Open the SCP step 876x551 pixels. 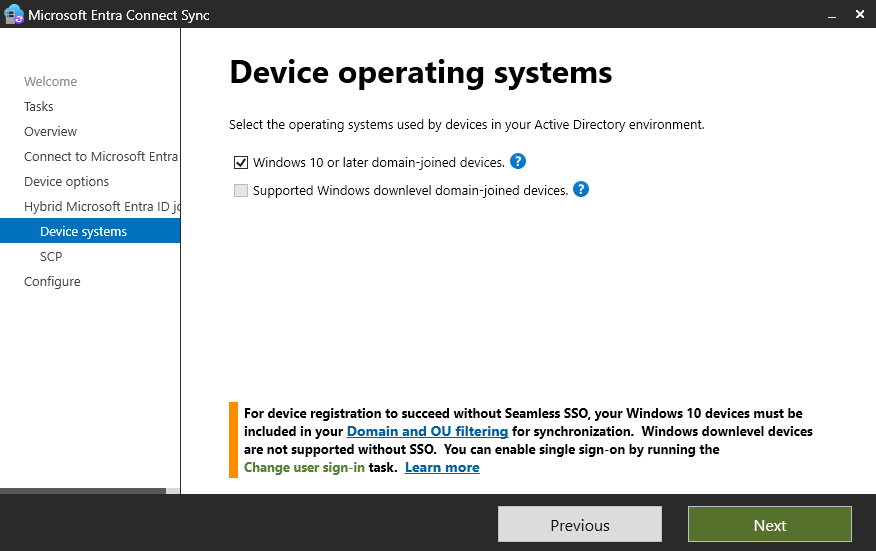[x=51, y=256]
